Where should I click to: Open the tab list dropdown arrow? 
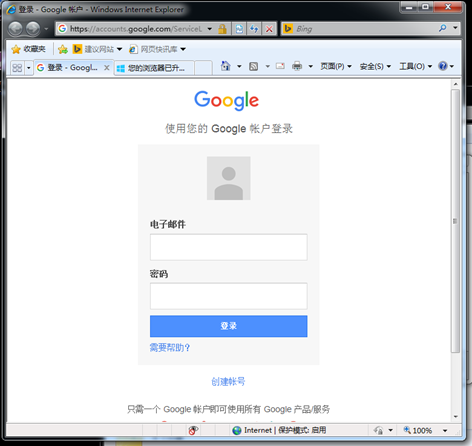pos(29,68)
